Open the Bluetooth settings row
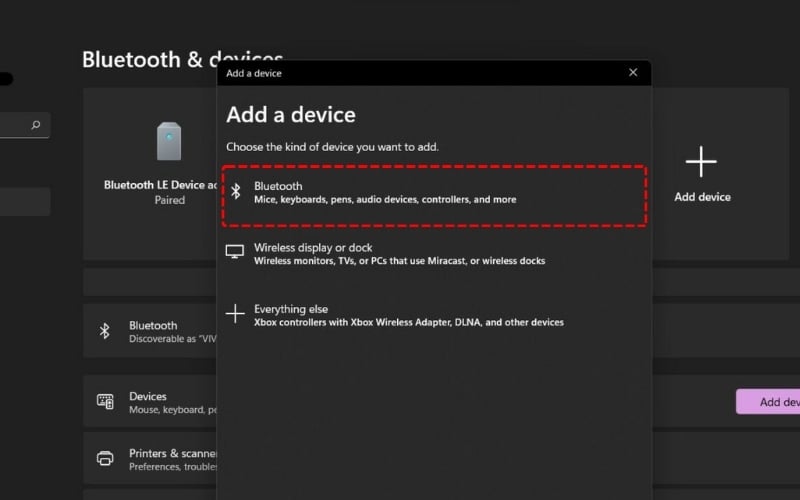 tap(150, 331)
